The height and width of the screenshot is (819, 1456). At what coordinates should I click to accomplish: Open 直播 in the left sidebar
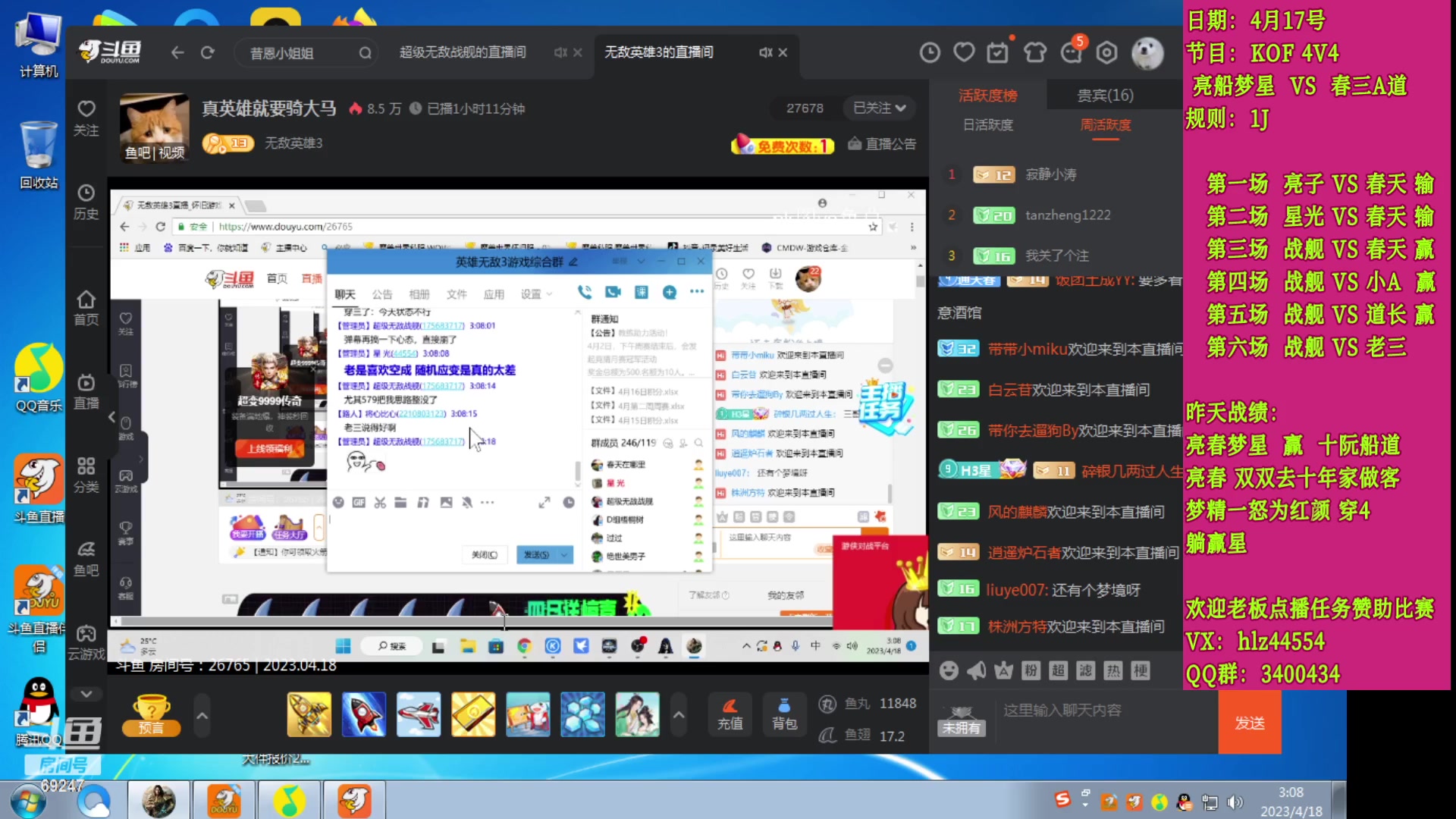tap(86, 392)
